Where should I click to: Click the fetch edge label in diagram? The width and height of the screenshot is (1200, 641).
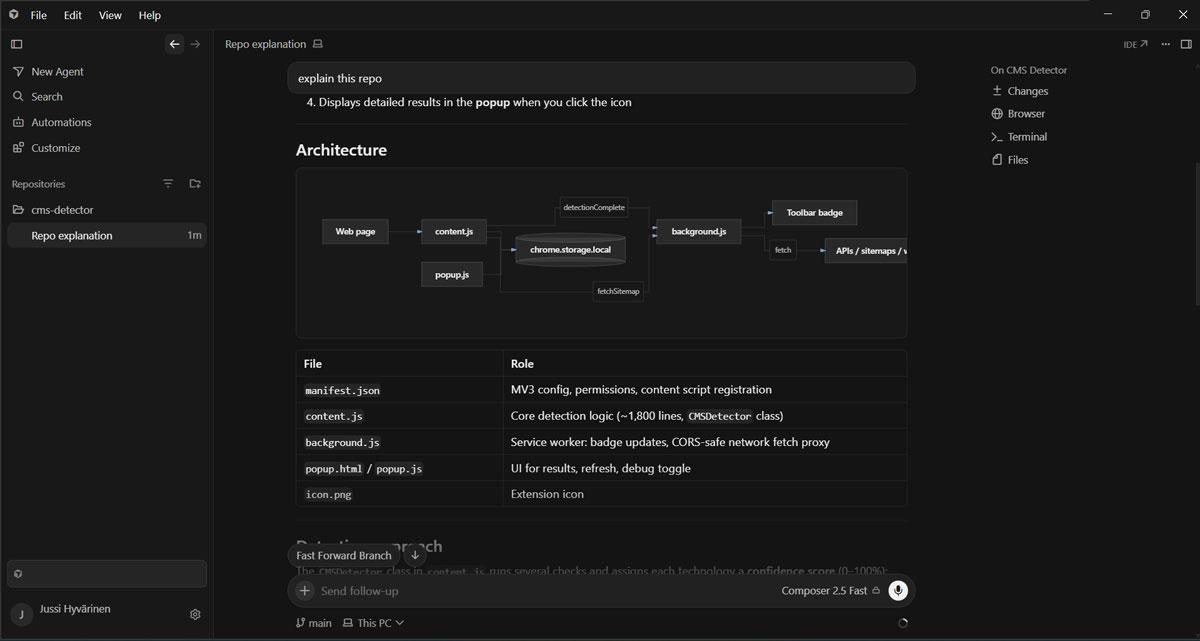pyautogui.click(x=783, y=250)
